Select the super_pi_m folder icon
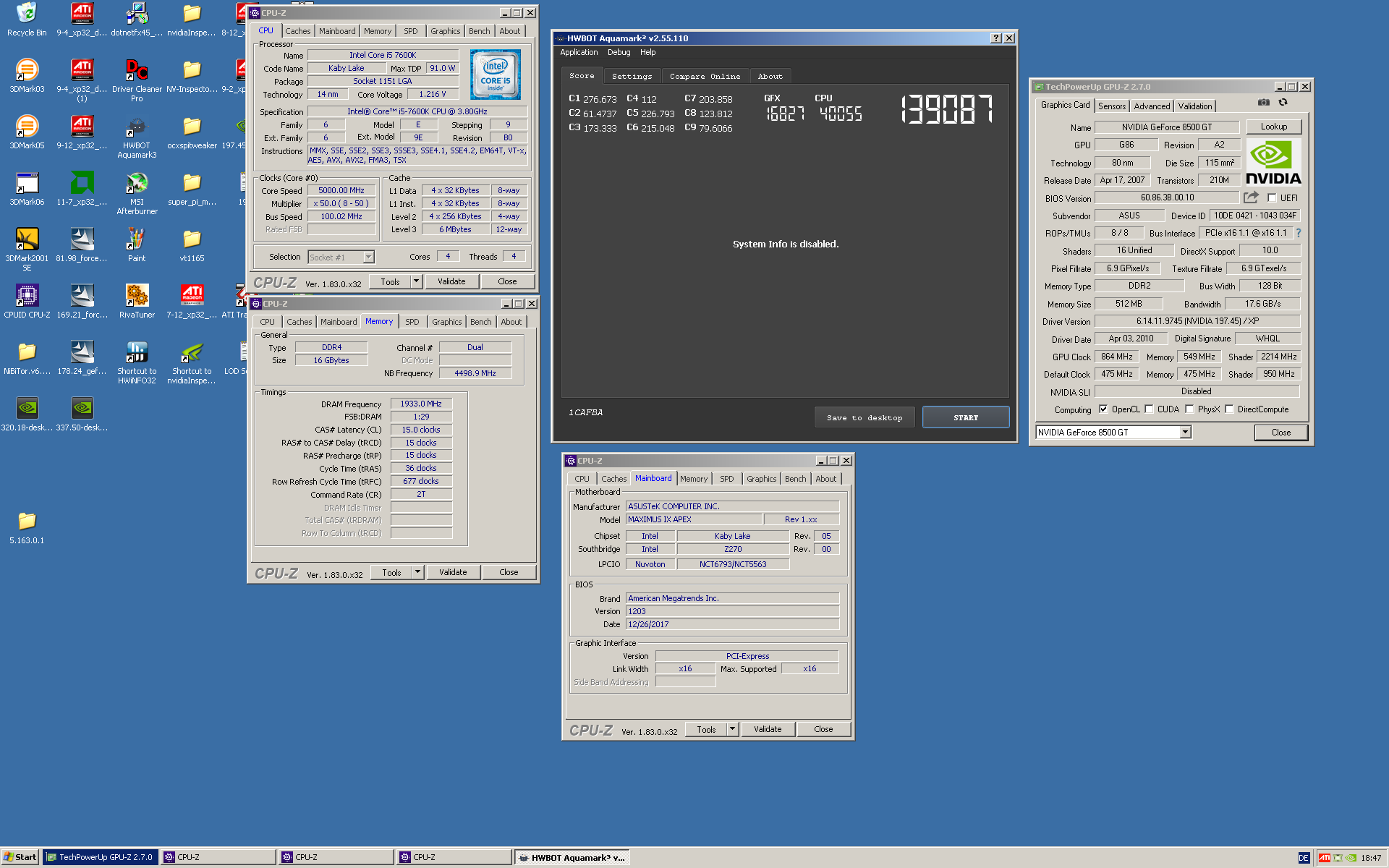Screen dimensions: 1389x868 (x=192, y=188)
